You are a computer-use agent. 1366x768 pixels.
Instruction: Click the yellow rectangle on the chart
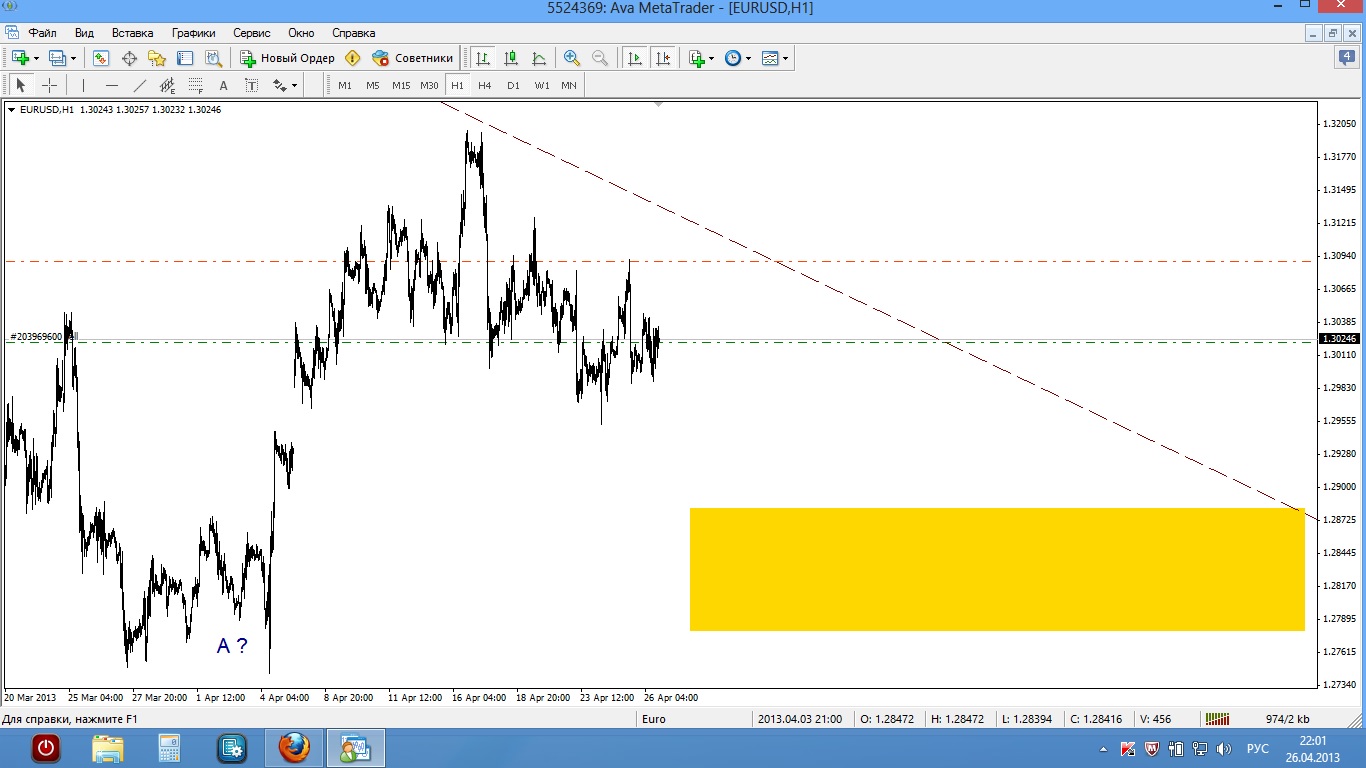pyautogui.click(x=997, y=569)
